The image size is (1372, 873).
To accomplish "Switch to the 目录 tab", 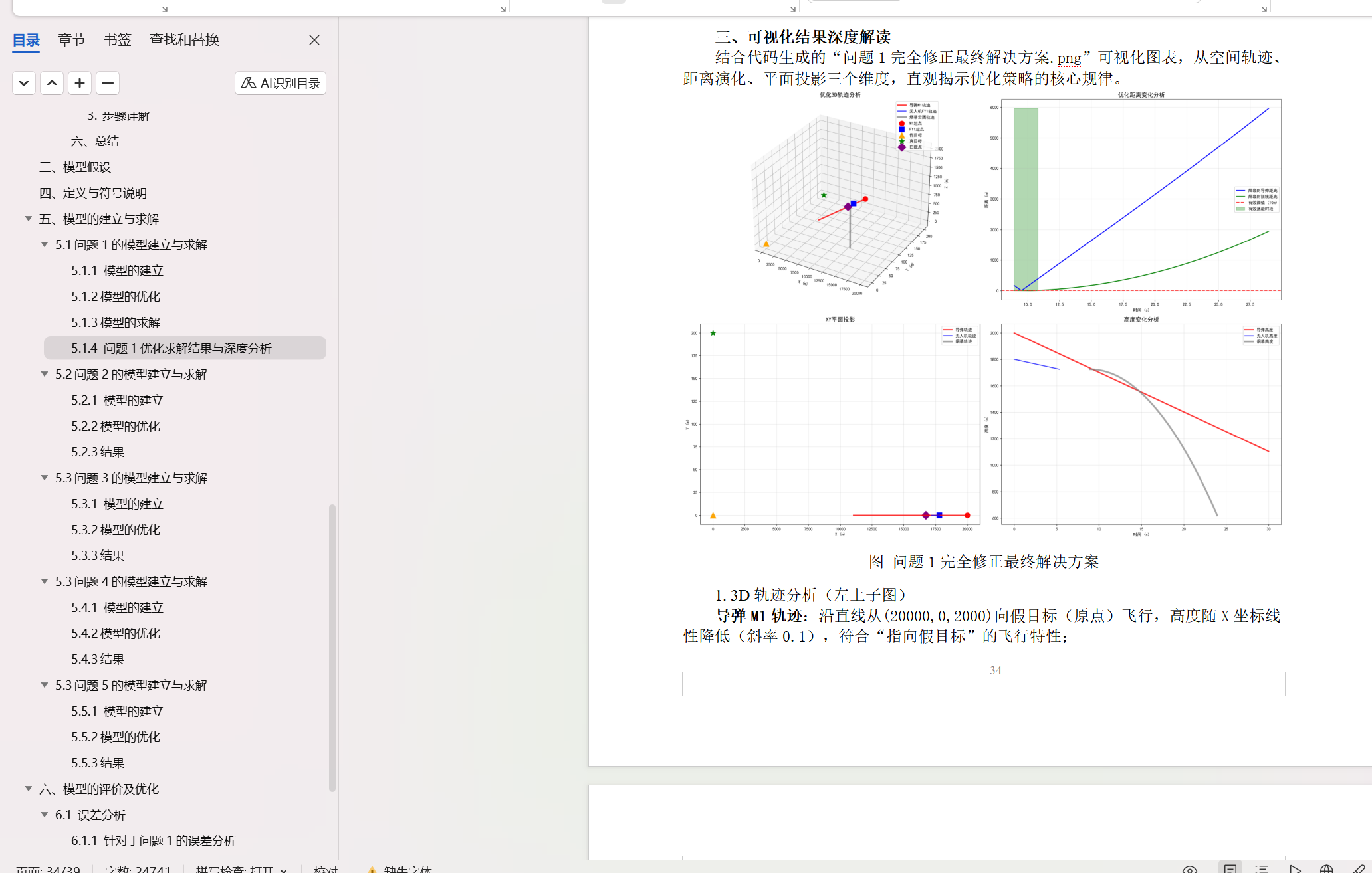I will [27, 40].
